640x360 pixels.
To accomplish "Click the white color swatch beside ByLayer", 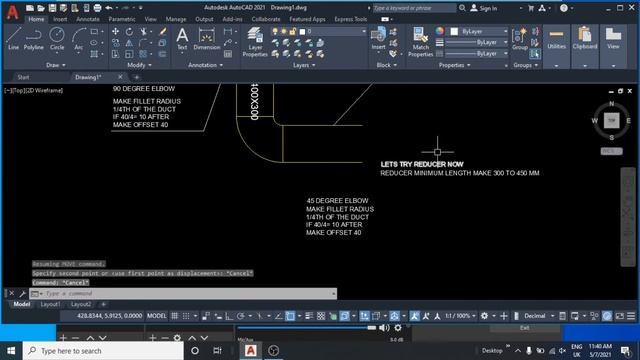I will tap(454, 31).
